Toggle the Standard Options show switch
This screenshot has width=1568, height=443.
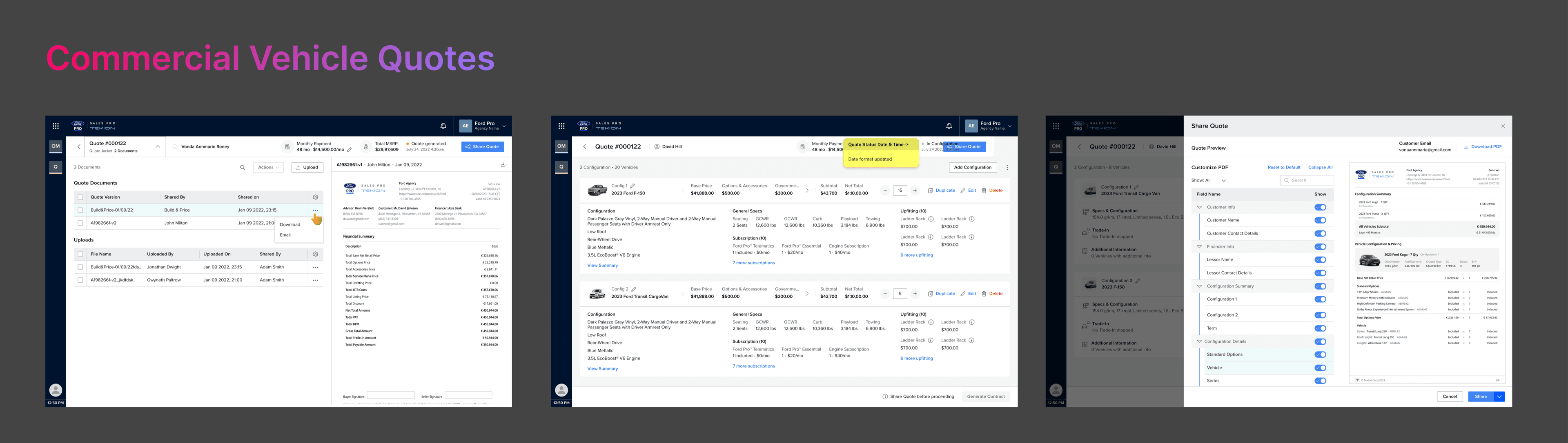[x=1320, y=354]
